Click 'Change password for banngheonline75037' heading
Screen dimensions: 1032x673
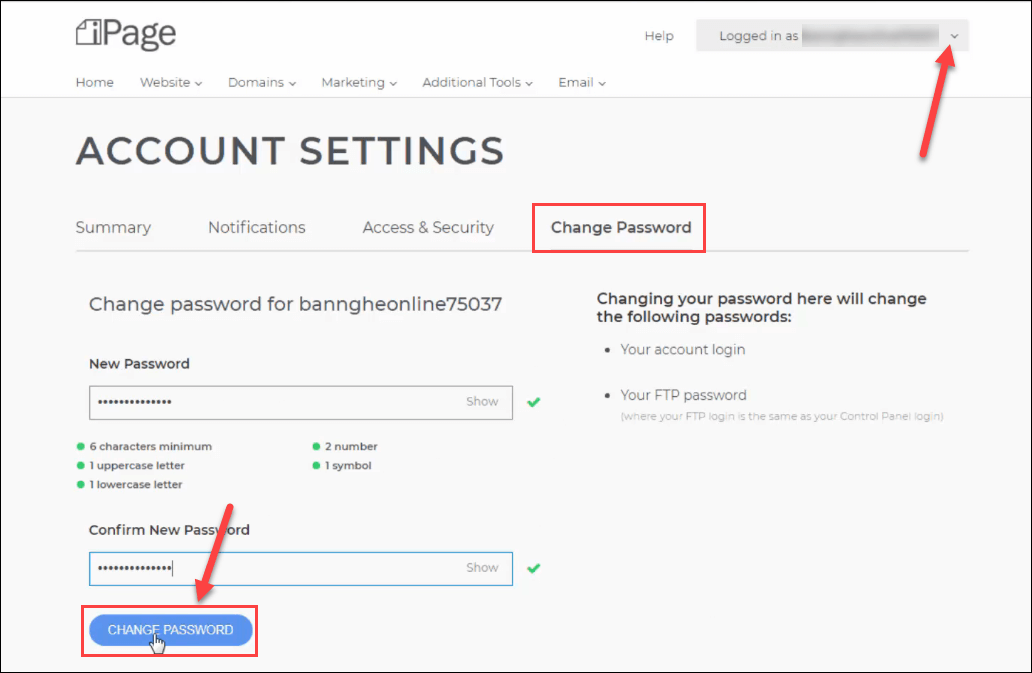296,304
